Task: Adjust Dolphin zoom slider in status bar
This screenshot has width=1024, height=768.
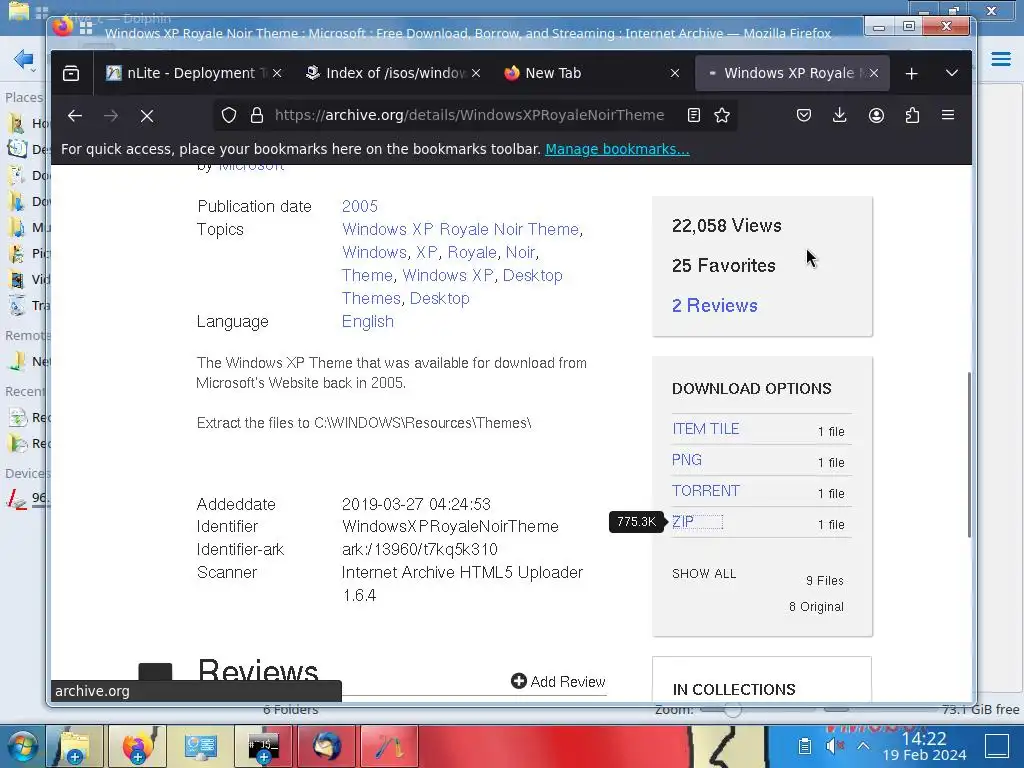Action: coord(732,710)
